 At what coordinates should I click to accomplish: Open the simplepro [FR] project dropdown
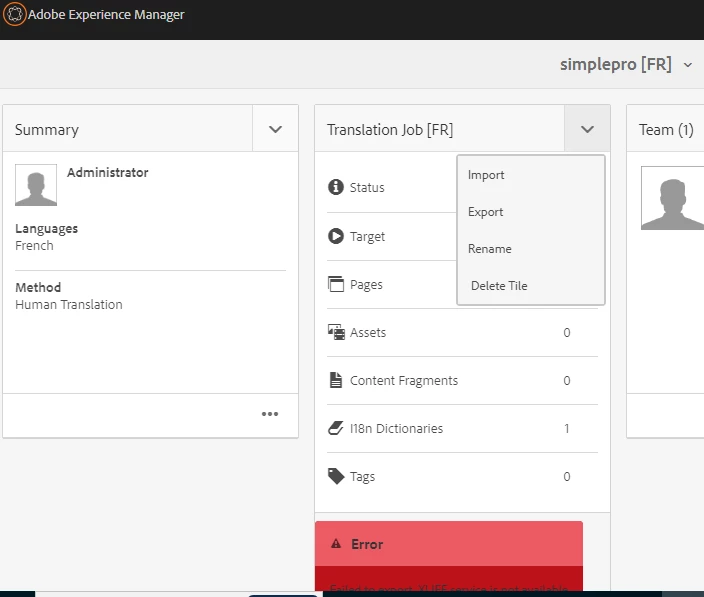pyautogui.click(x=687, y=65)
